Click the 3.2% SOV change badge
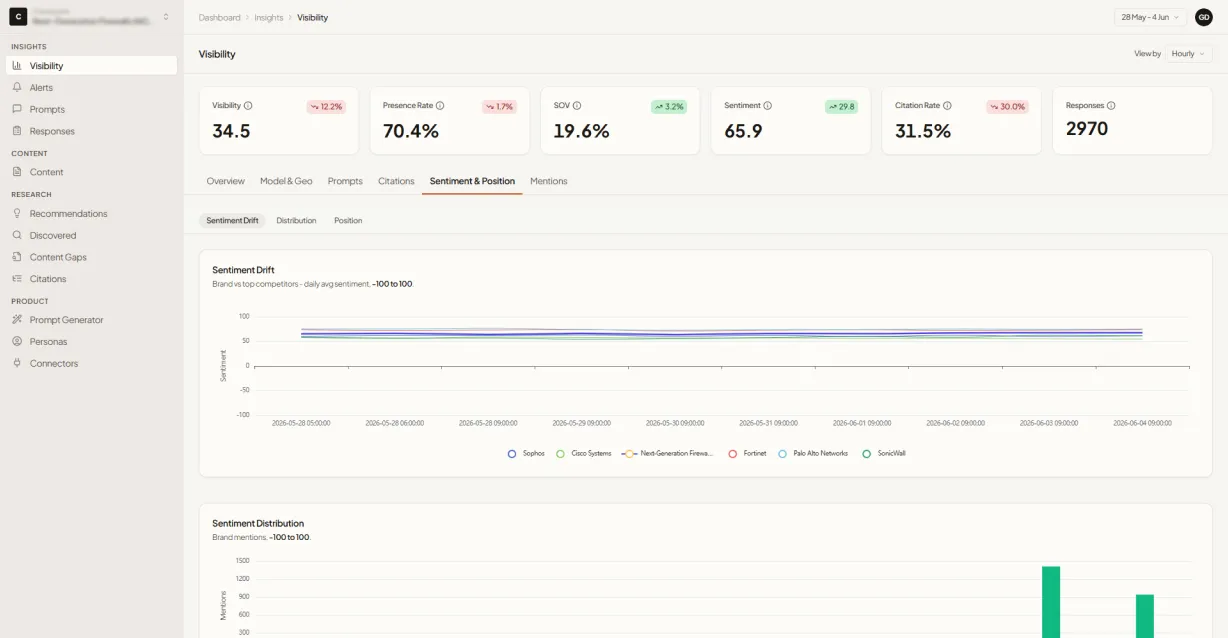 coord(669,106)
